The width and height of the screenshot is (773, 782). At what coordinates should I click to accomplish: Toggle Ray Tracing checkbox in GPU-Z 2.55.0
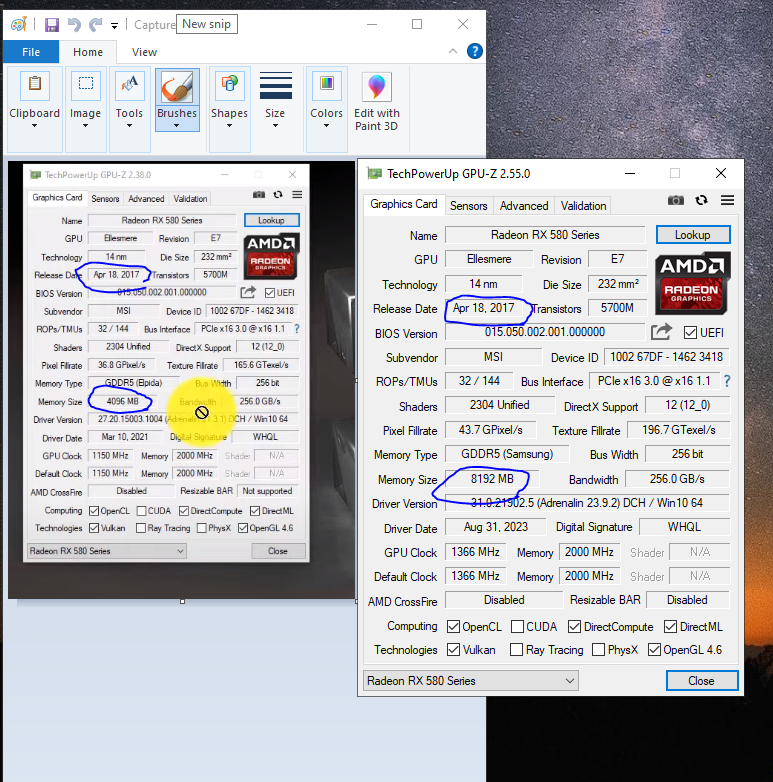coord(517,650)
